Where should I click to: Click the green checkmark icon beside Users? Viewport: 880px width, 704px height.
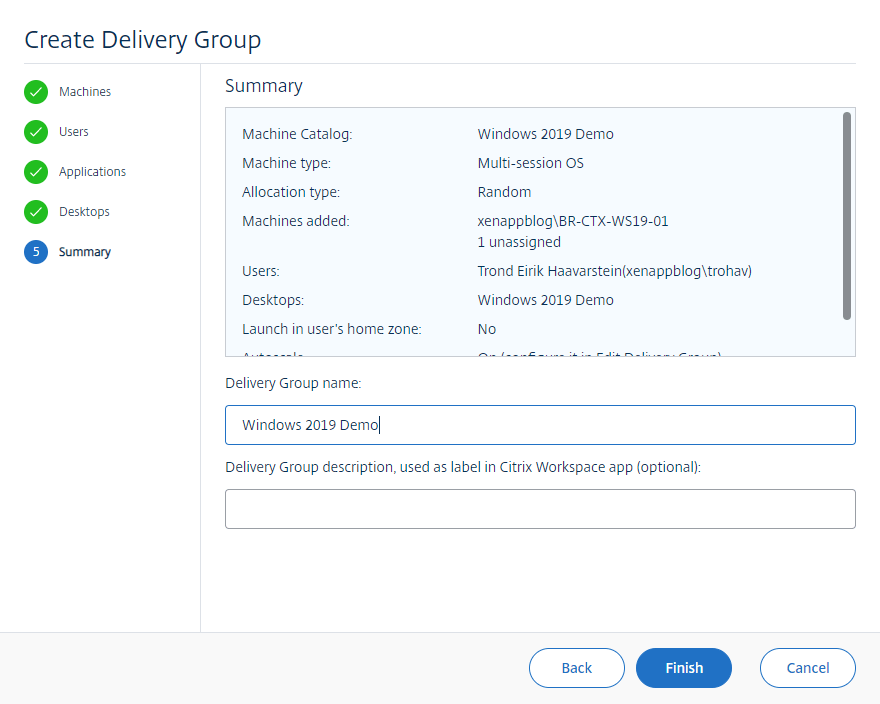point(36,132)
